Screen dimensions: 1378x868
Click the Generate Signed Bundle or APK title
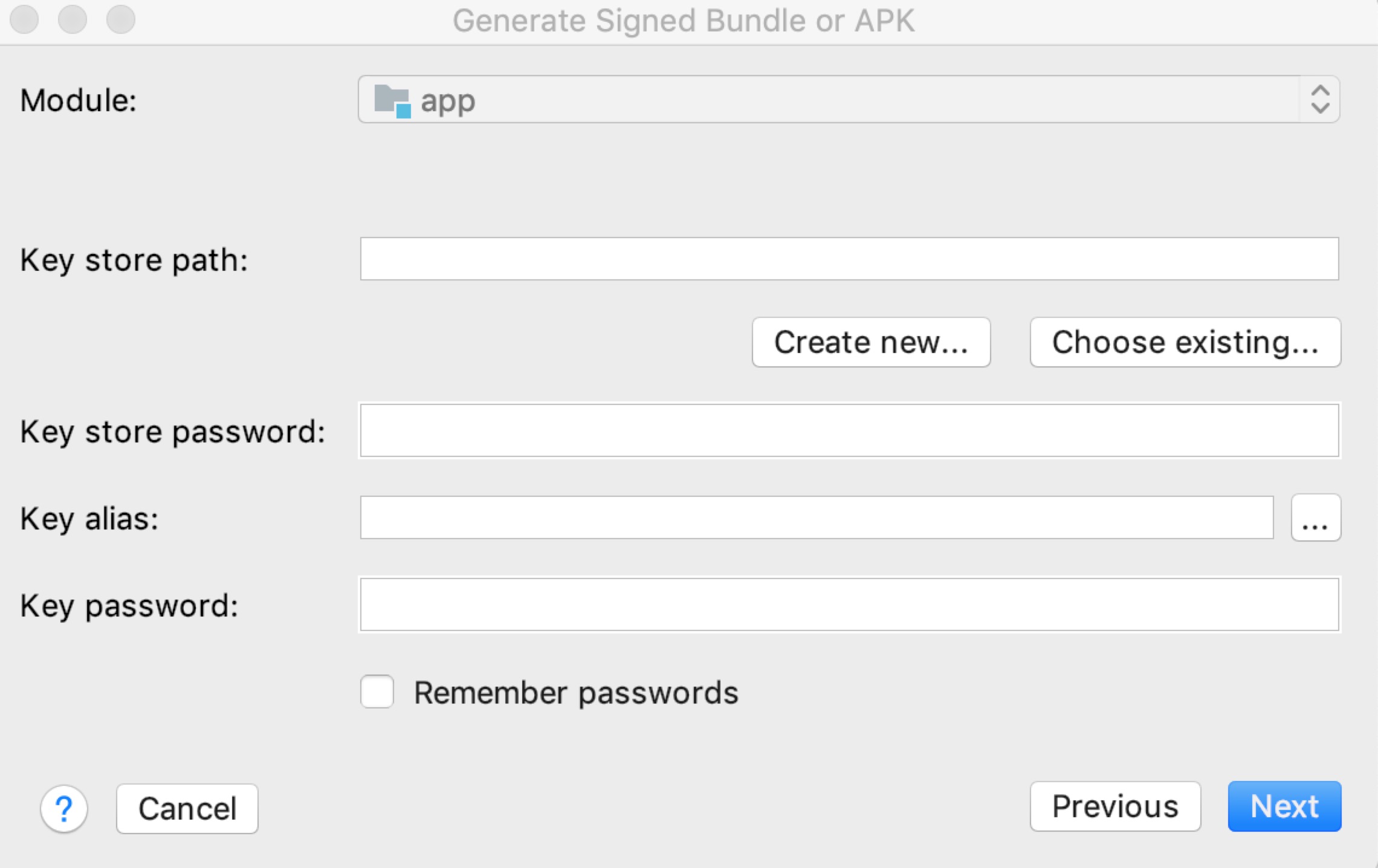click(684, 21)
